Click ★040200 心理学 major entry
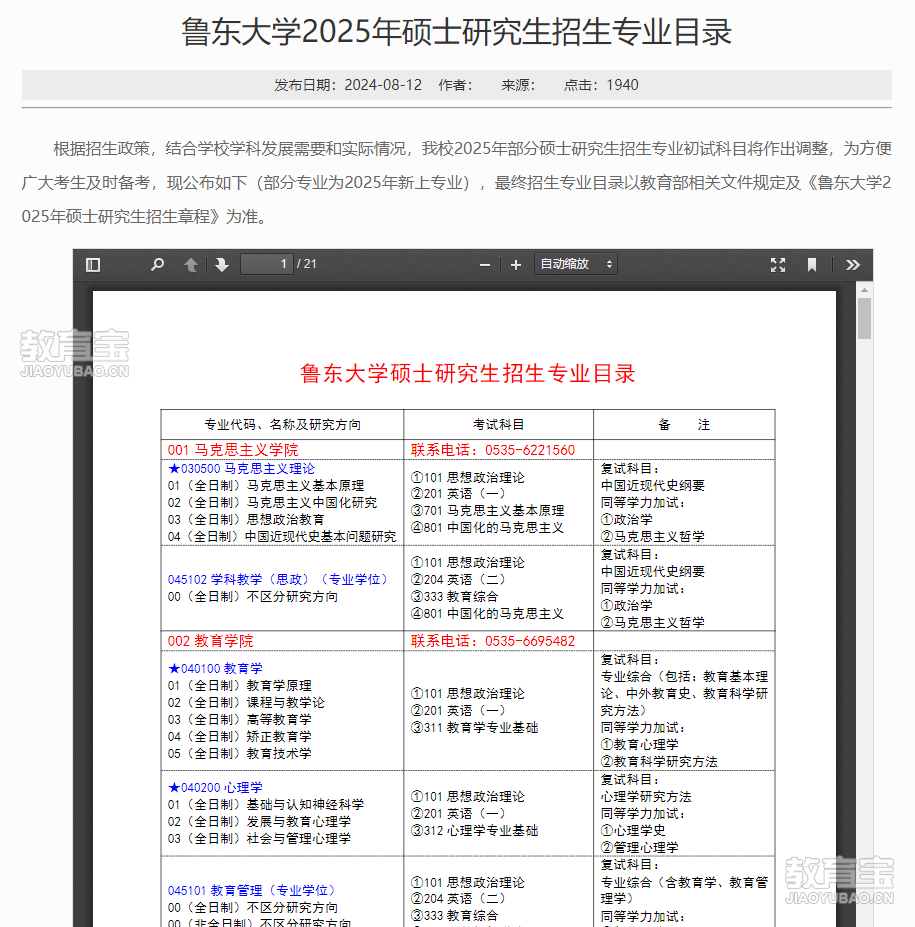 pyautogui.click(x=215, y=787)
